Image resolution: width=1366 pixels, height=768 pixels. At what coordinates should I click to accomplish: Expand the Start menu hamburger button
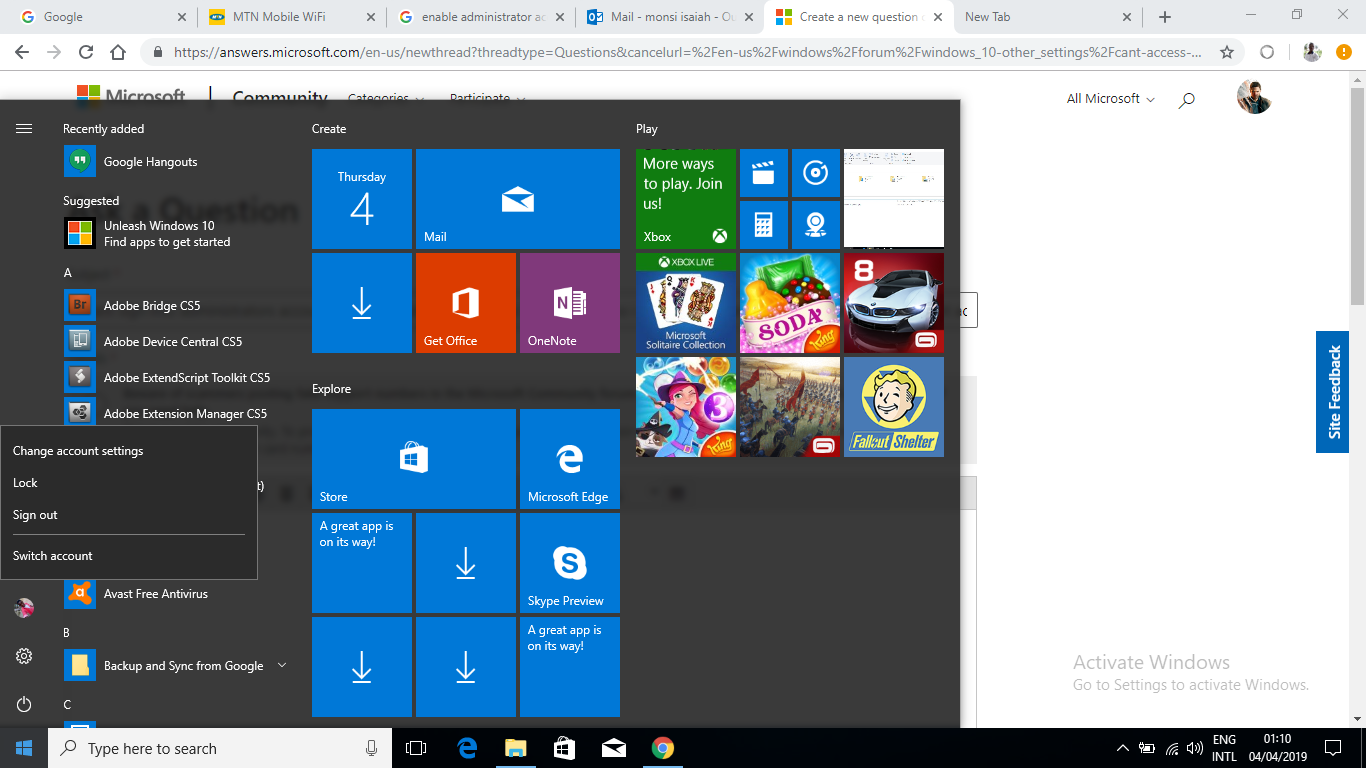click(x=24, y=128)
